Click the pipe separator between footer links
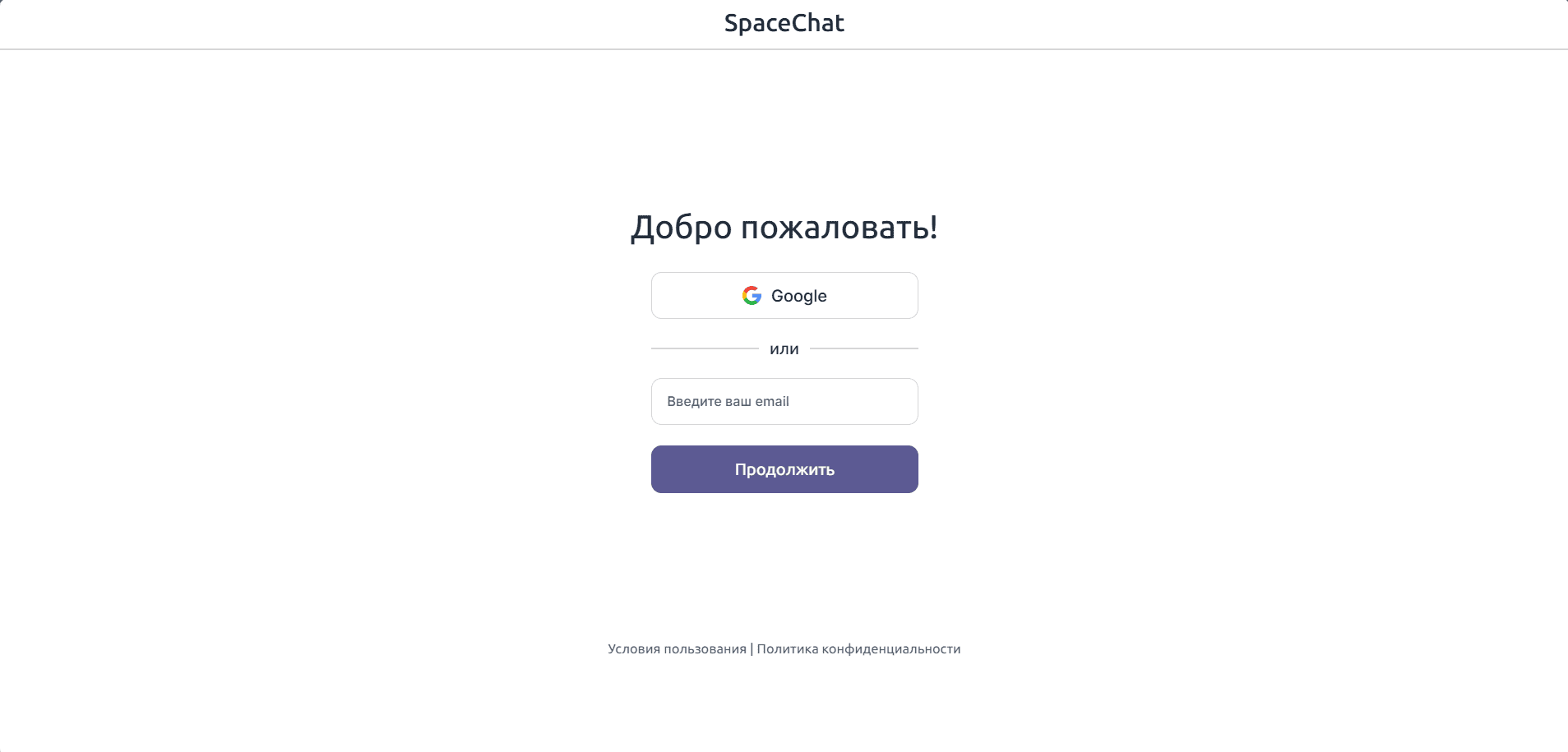The height and width of the screenshot is (752, 1568). (752, 649)
